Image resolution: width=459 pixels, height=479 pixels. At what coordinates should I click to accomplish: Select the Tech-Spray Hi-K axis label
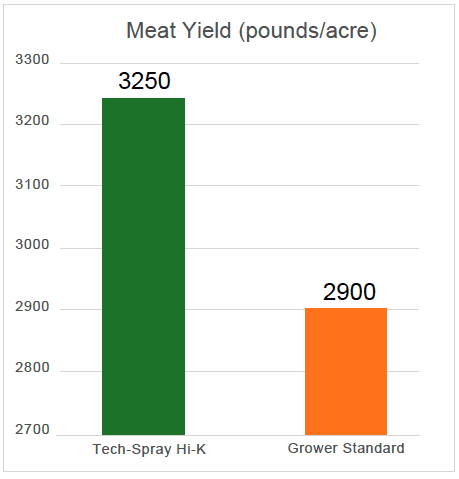(149, 449)
